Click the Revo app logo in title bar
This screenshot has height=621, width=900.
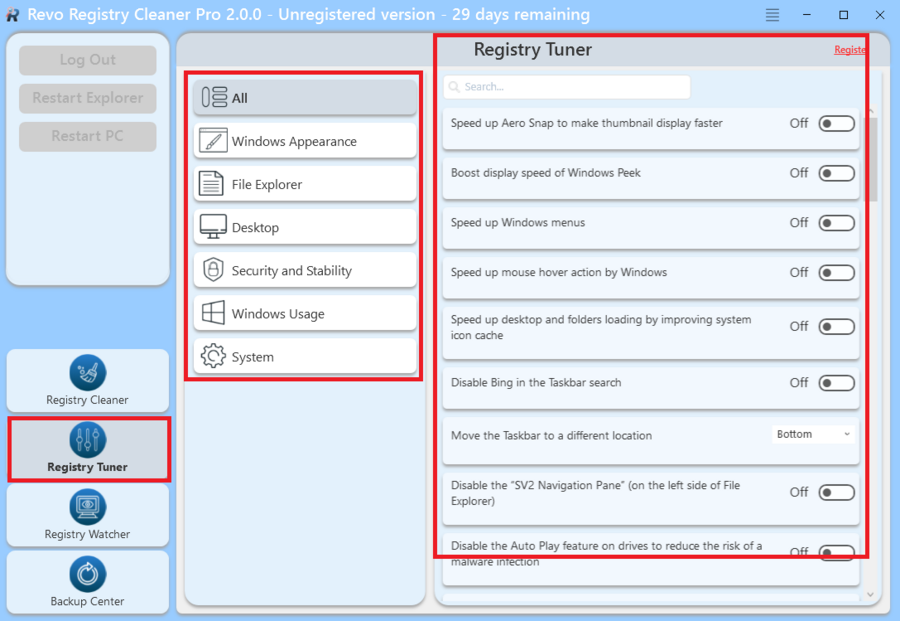click(x=12, y=15)
